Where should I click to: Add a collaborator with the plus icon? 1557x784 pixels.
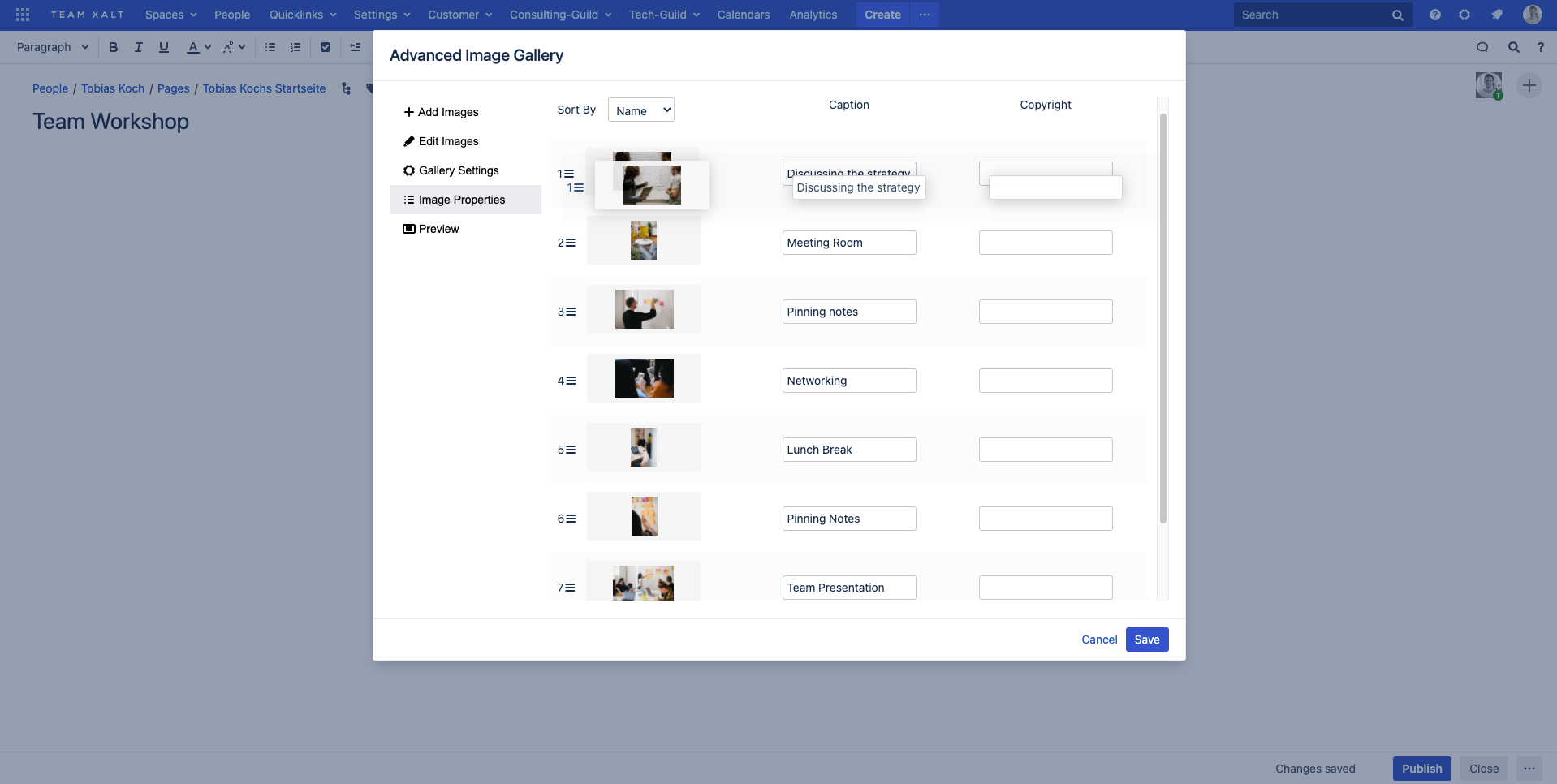(x=1529, y=85)
